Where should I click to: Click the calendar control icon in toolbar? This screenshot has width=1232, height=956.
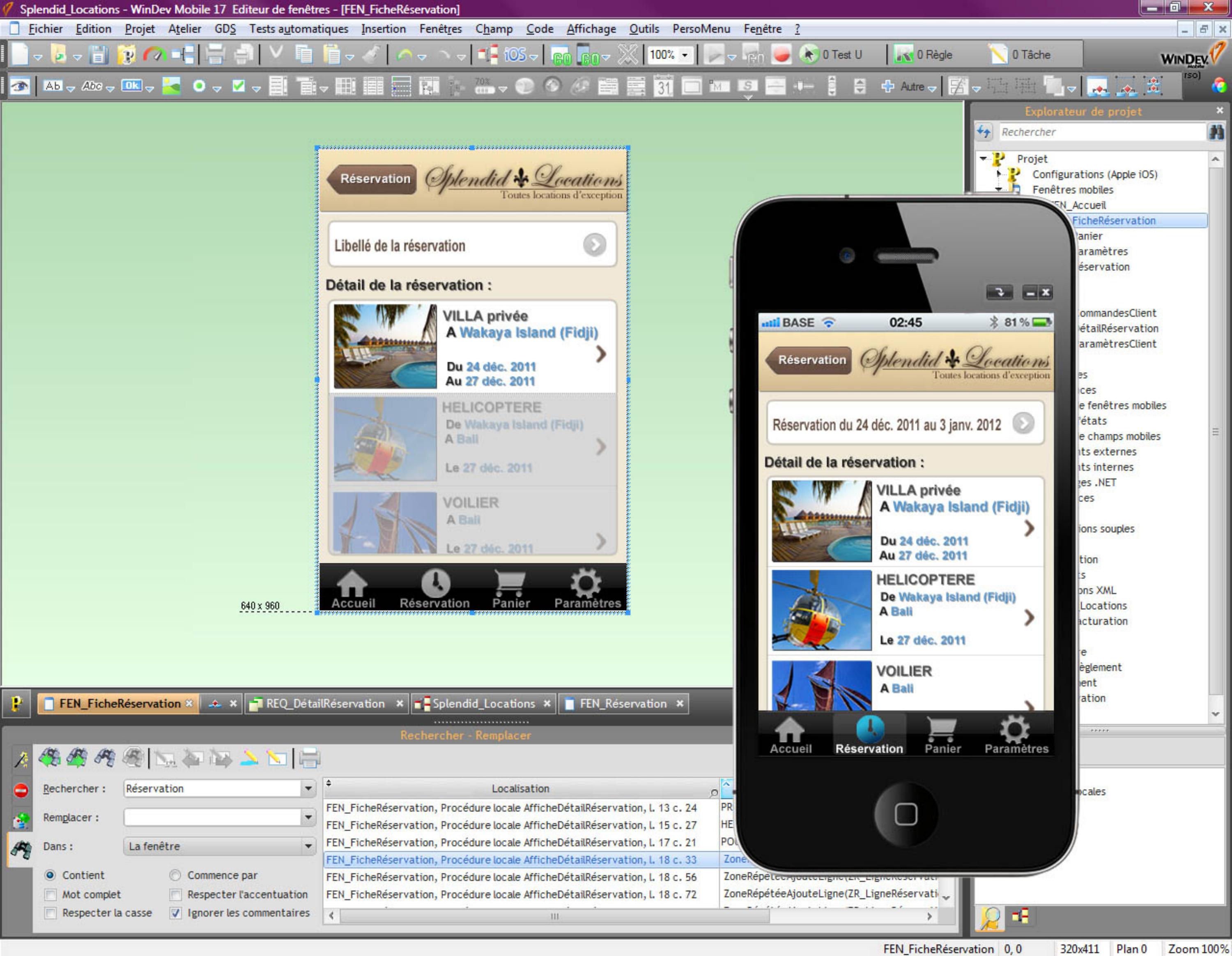tap(663, 86)
